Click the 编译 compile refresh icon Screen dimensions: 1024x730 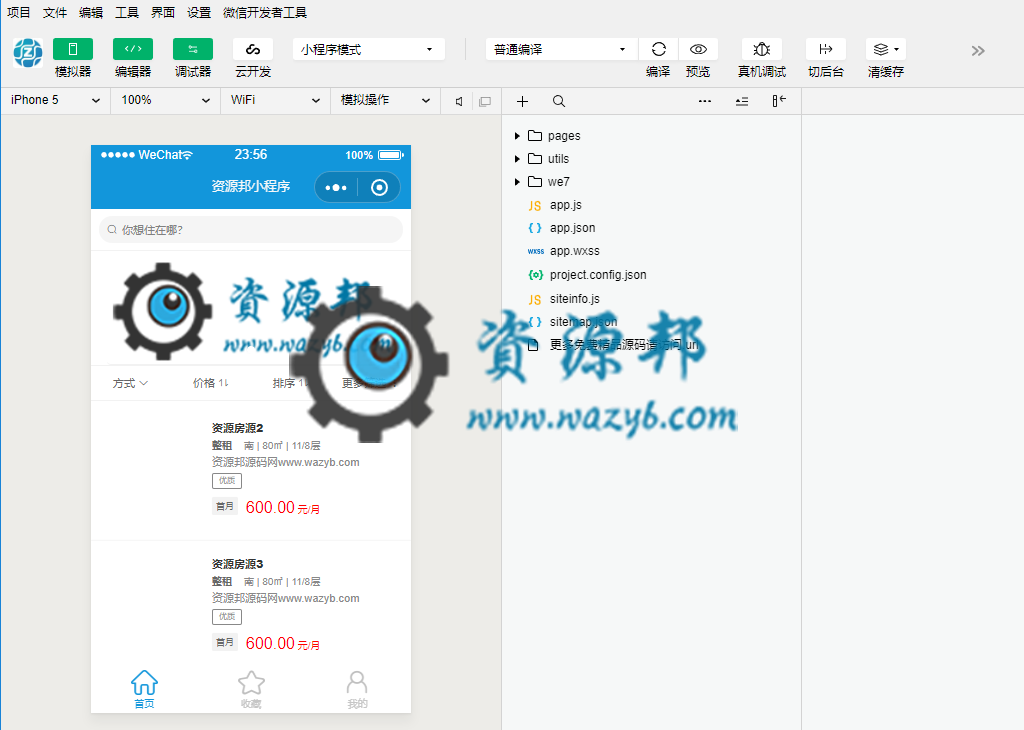[x=658, y=49]
